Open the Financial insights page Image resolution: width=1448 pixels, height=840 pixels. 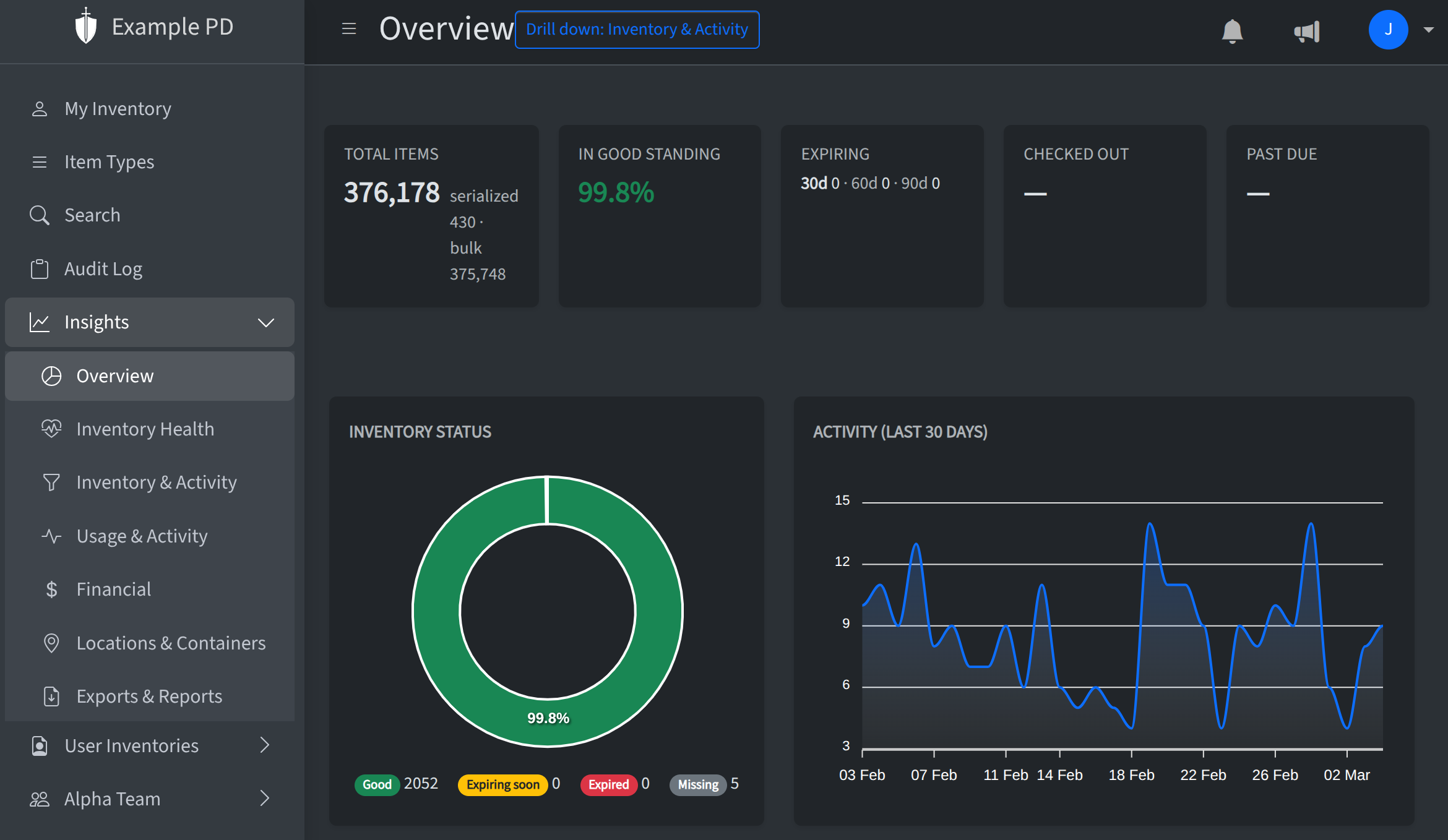tap(114, 589)
